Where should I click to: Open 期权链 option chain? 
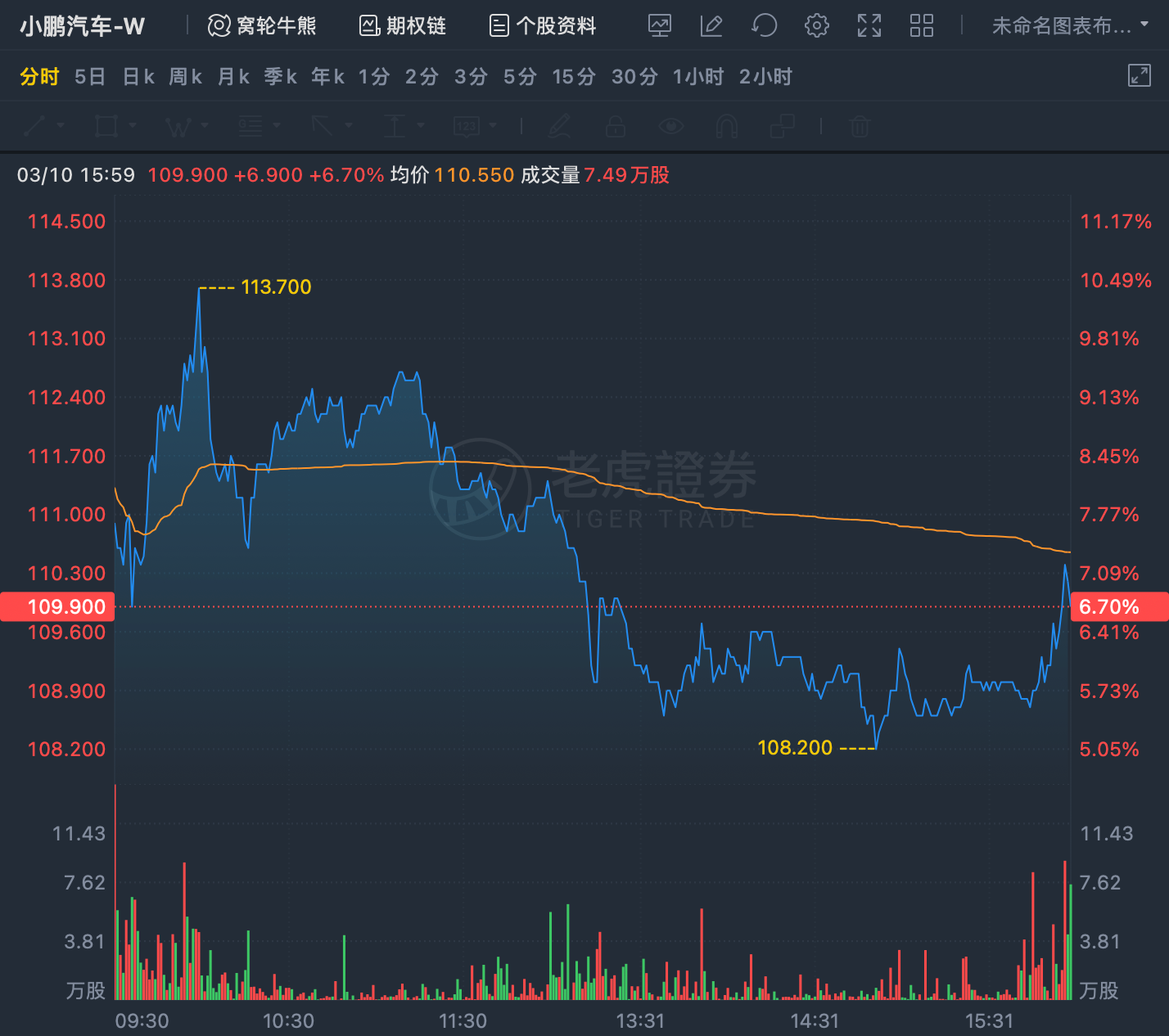coord(403,26)
